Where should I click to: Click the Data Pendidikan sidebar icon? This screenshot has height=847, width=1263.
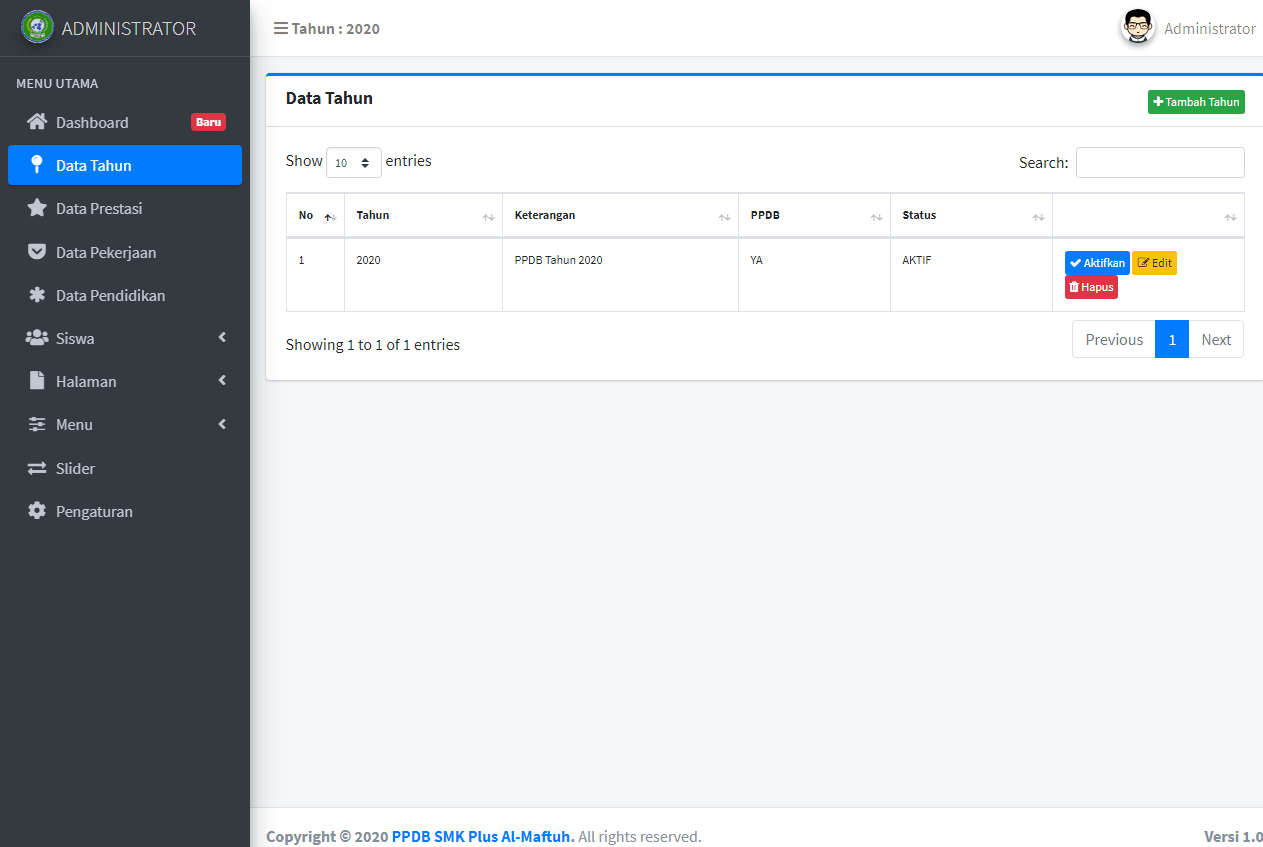(x=37, y=295)
